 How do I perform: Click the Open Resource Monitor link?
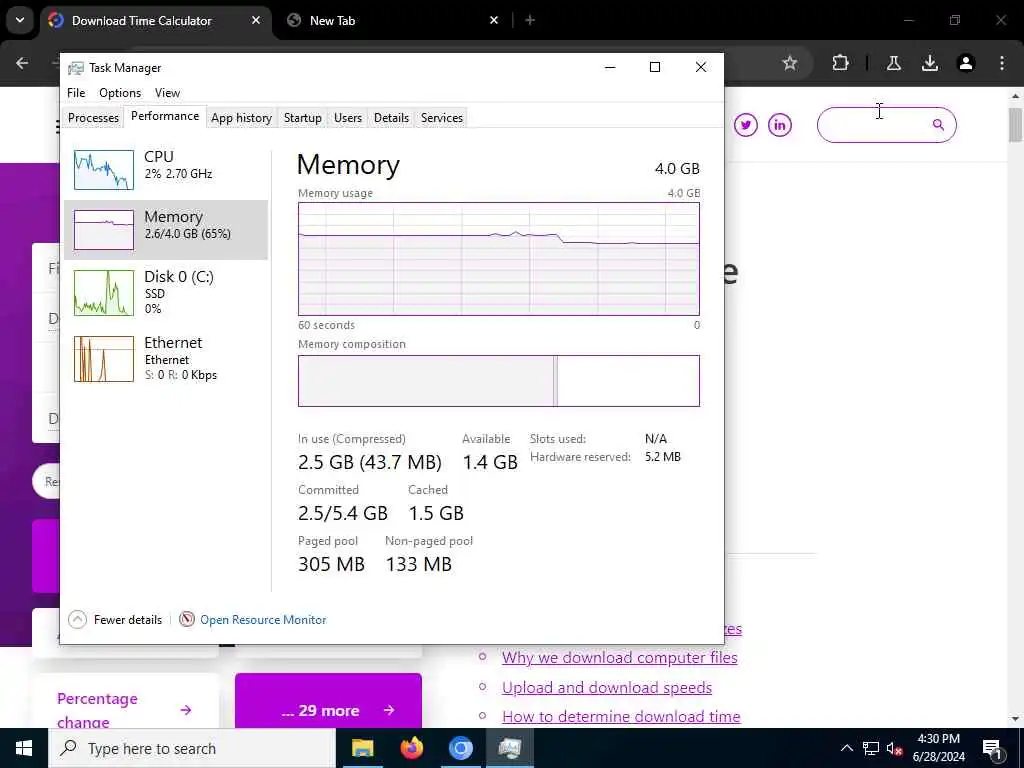point(263,620)
